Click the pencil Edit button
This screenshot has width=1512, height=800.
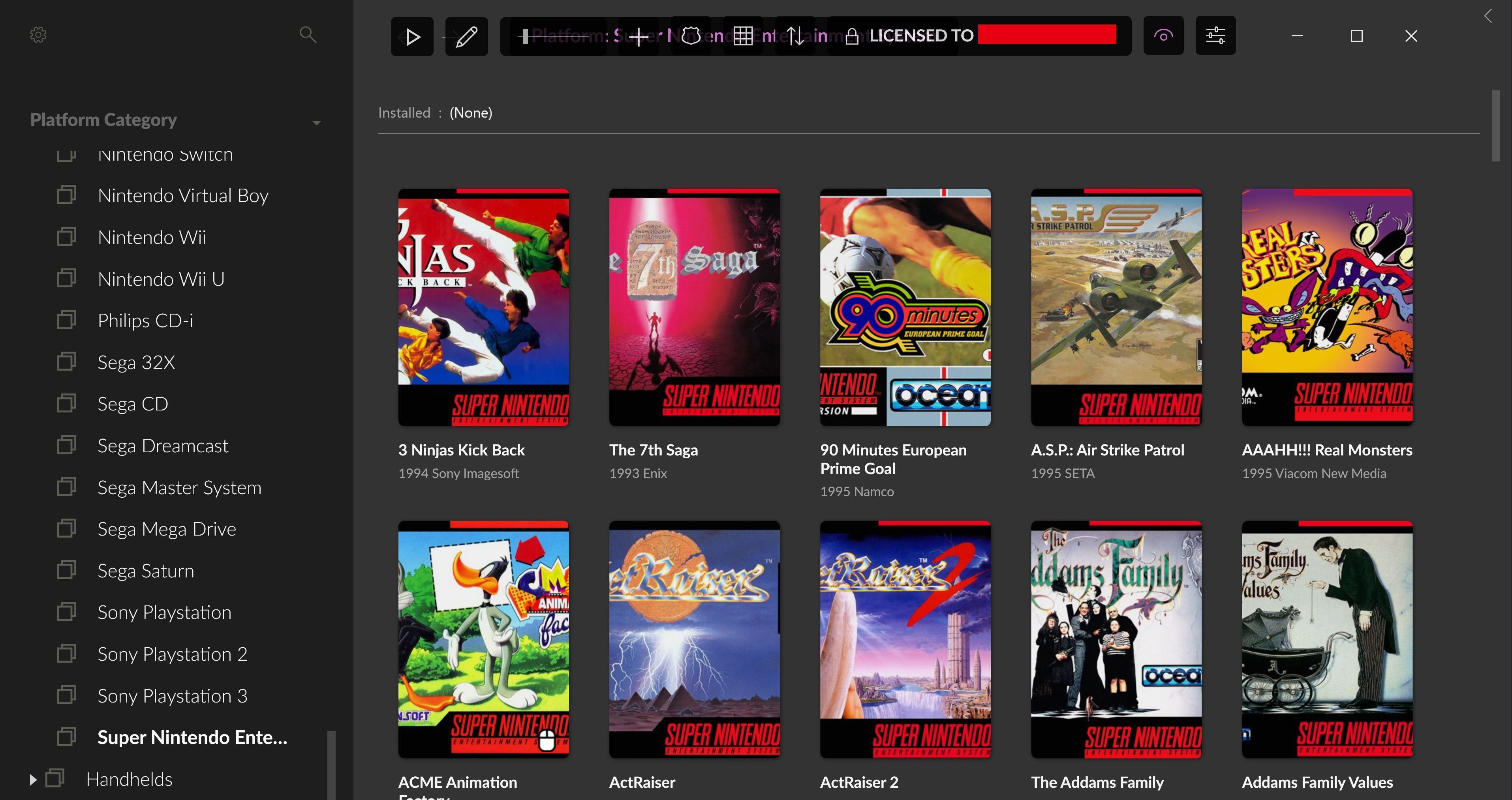(467, 36)
